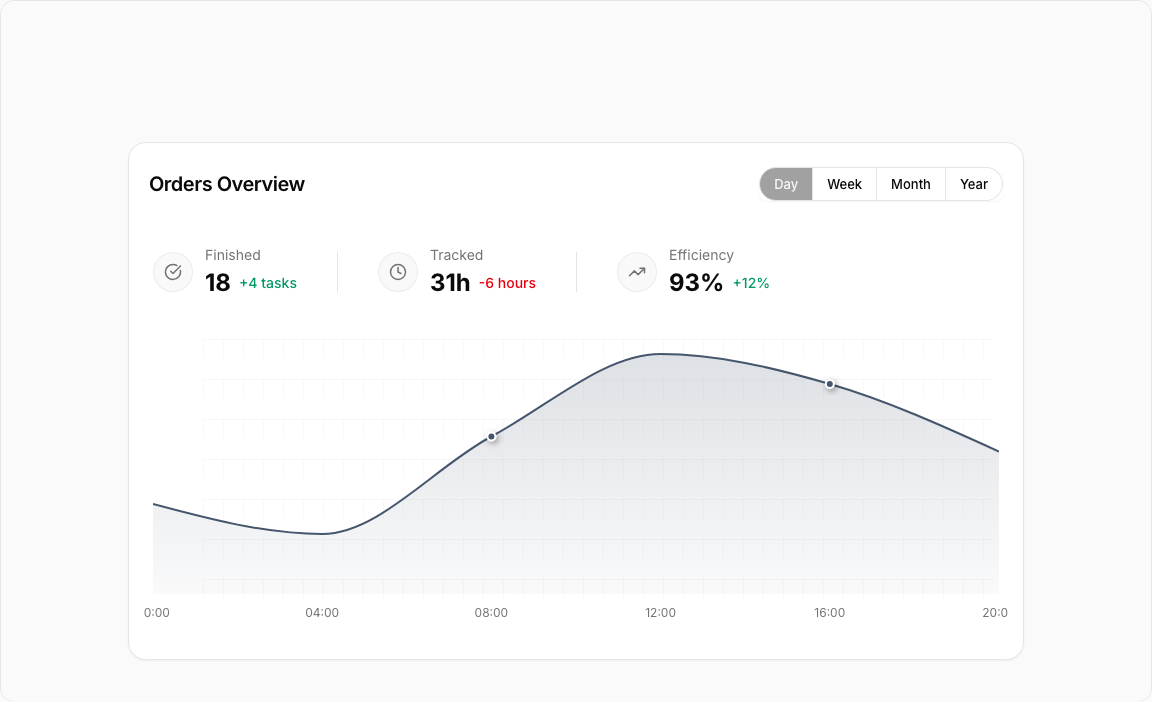This screenshot has height=702, width=1152.
Task: Switch to the Month view
Action: pyautogui.click(x=910, y=184)
